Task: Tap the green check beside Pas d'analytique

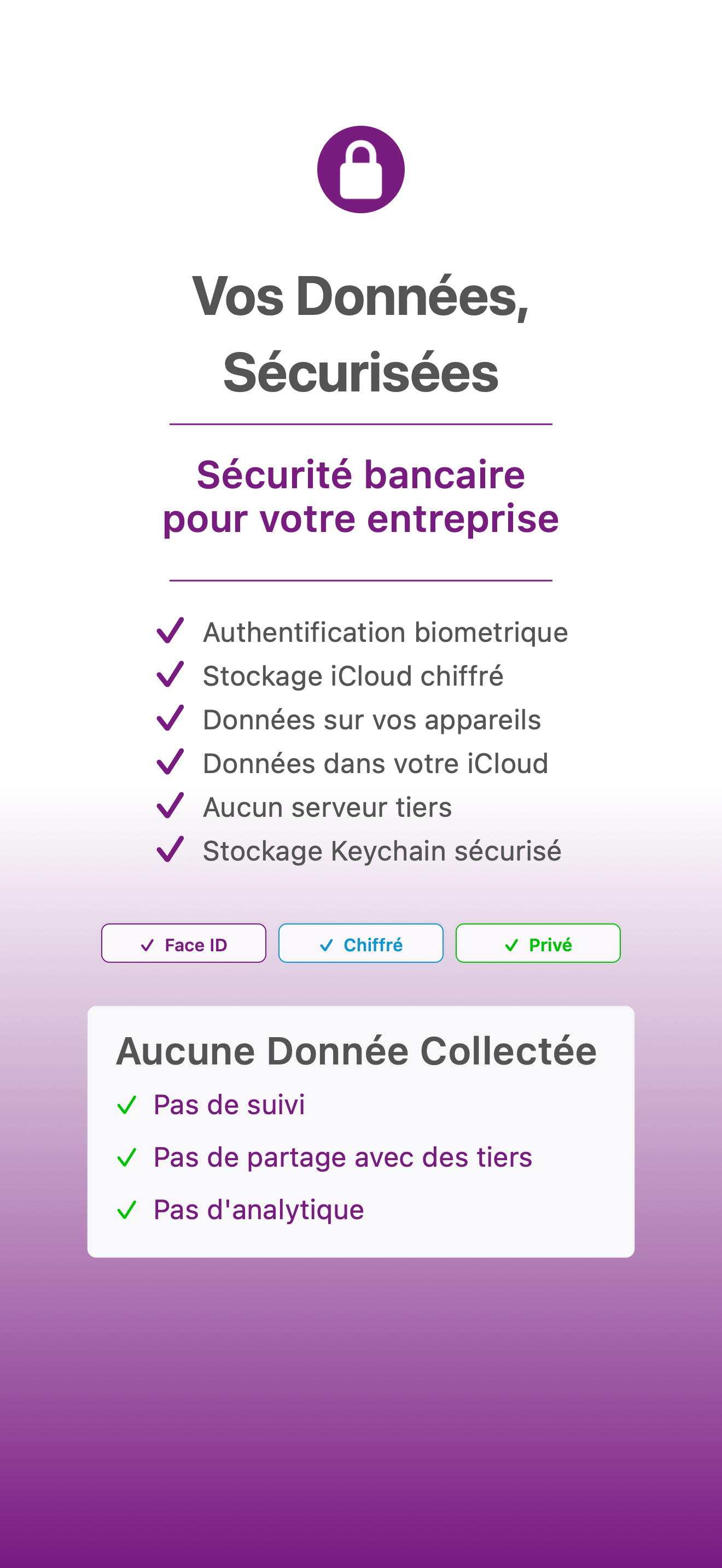Action: coord(127,1209)
